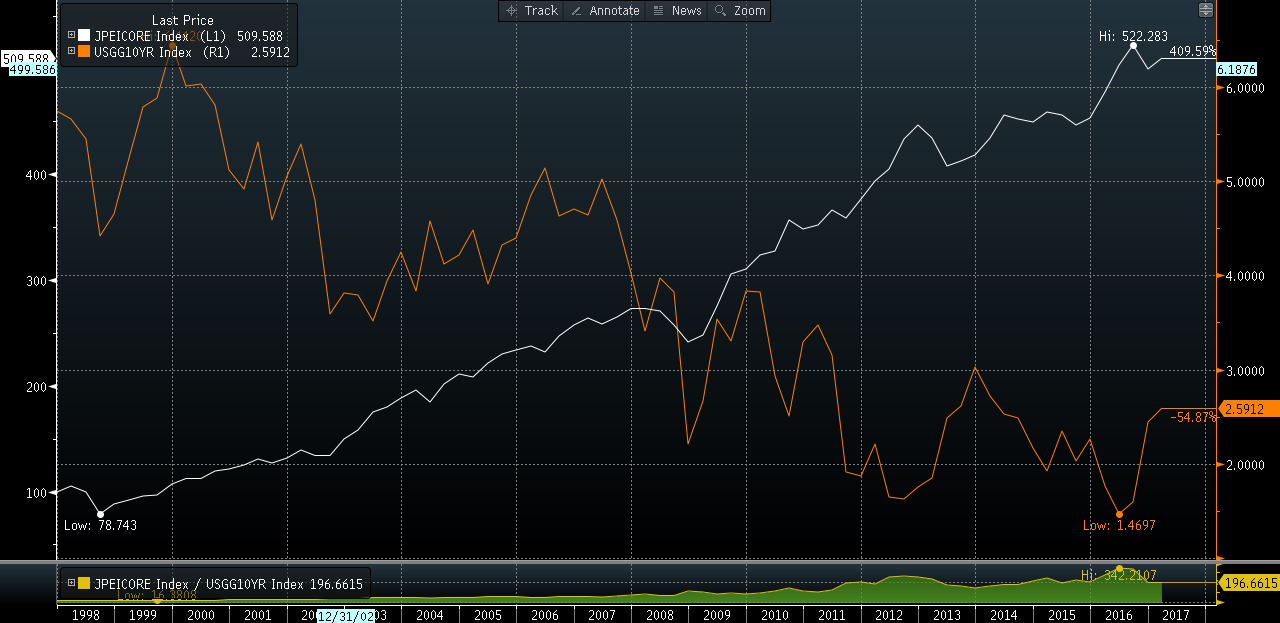Click the 196.6615 ratio axis tag

click(x=1249, y=583)
